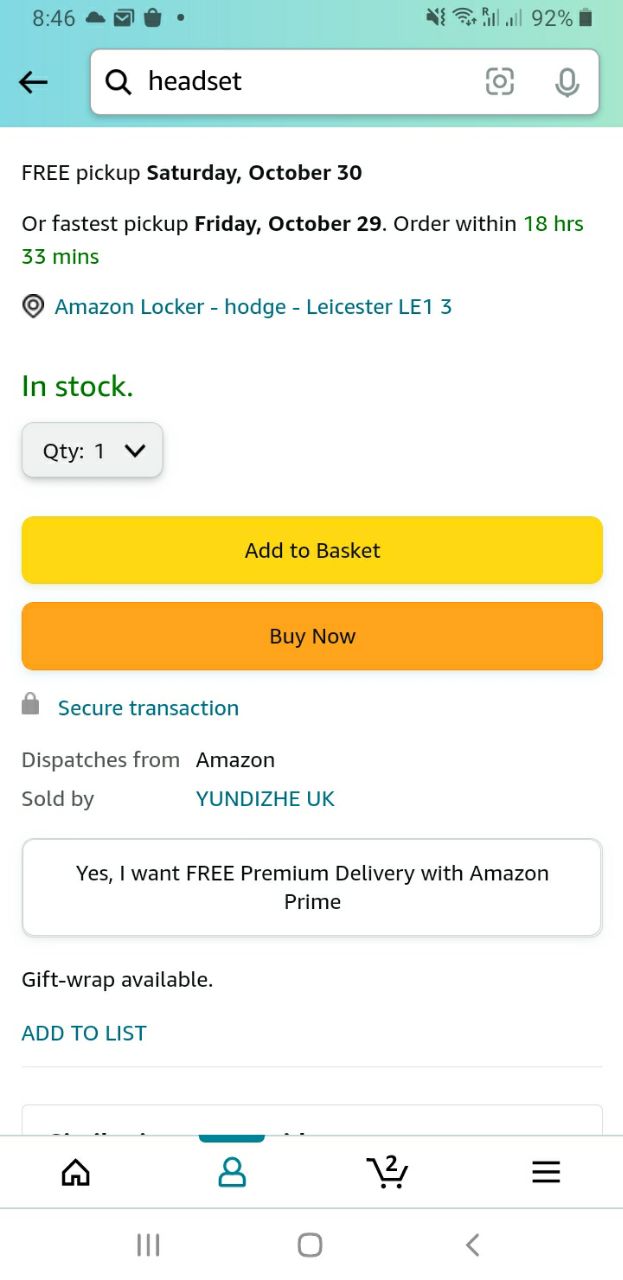Image resolution: width=623 pixels, height=1280 pixels.
Task: Tap the microphone voice search icon
Action: point(566,82)
